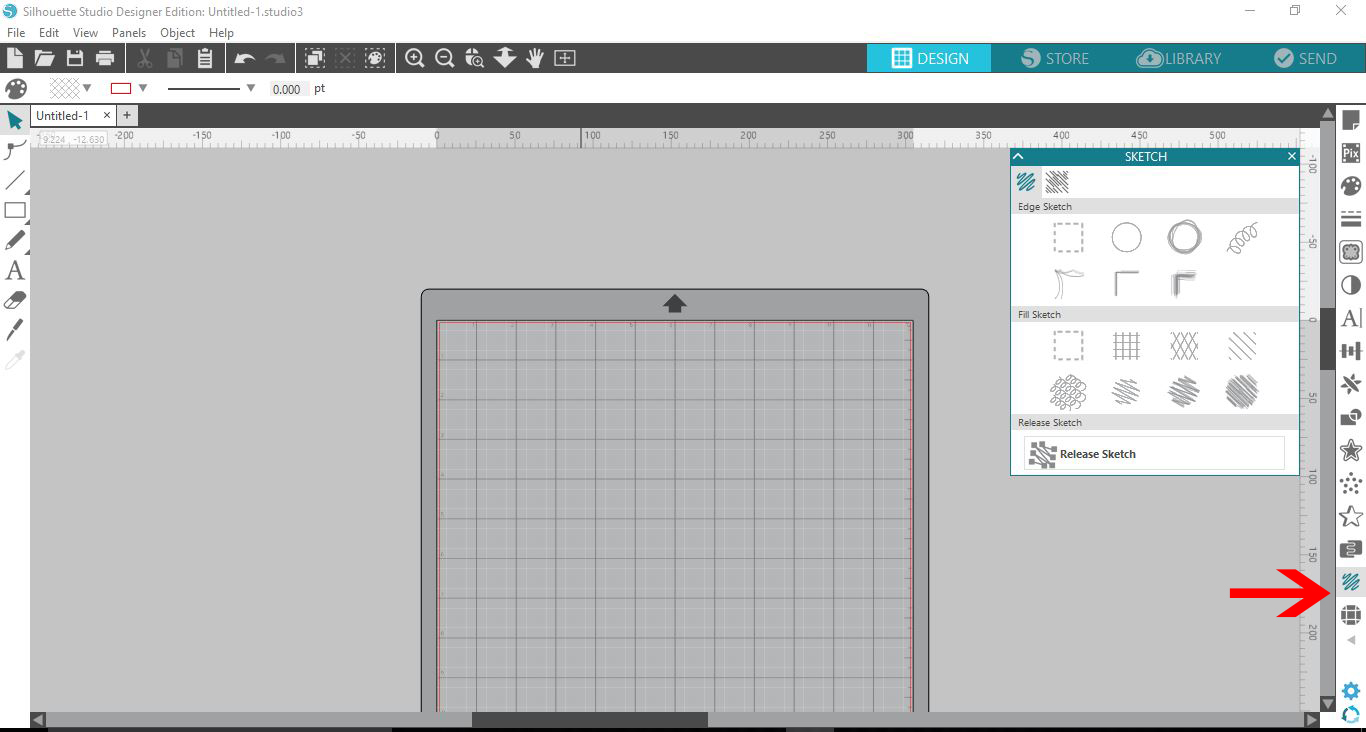Select the Line drawing tool
Screen dimensions: 1366x732
tap(15, 180)
